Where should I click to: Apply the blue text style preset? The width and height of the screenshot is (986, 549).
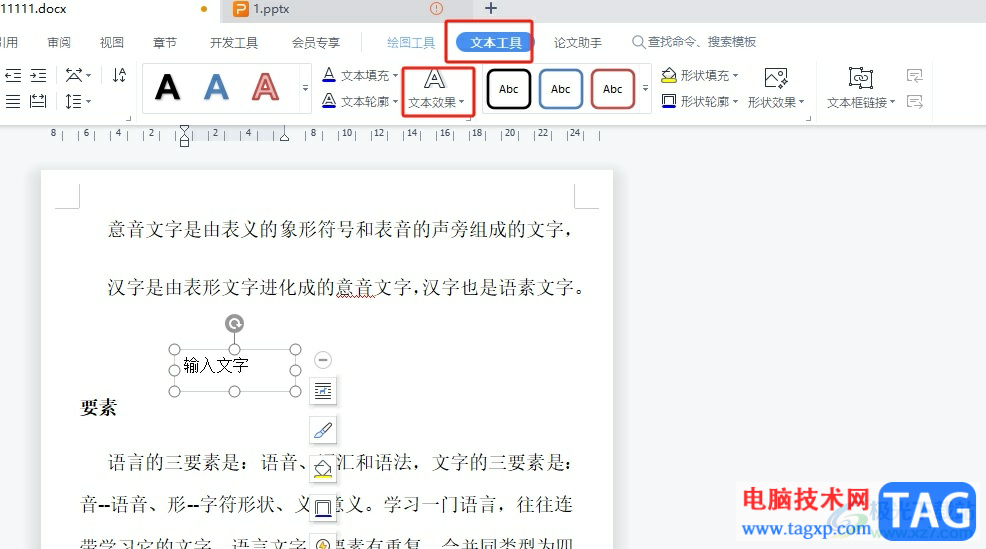(x=216, y=87)
